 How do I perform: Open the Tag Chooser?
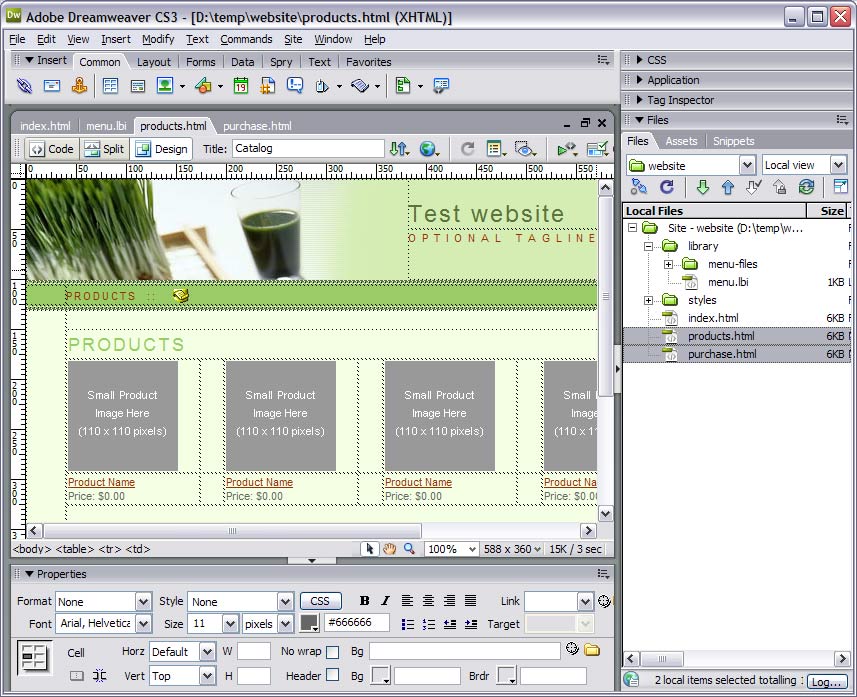pos(441,86)
